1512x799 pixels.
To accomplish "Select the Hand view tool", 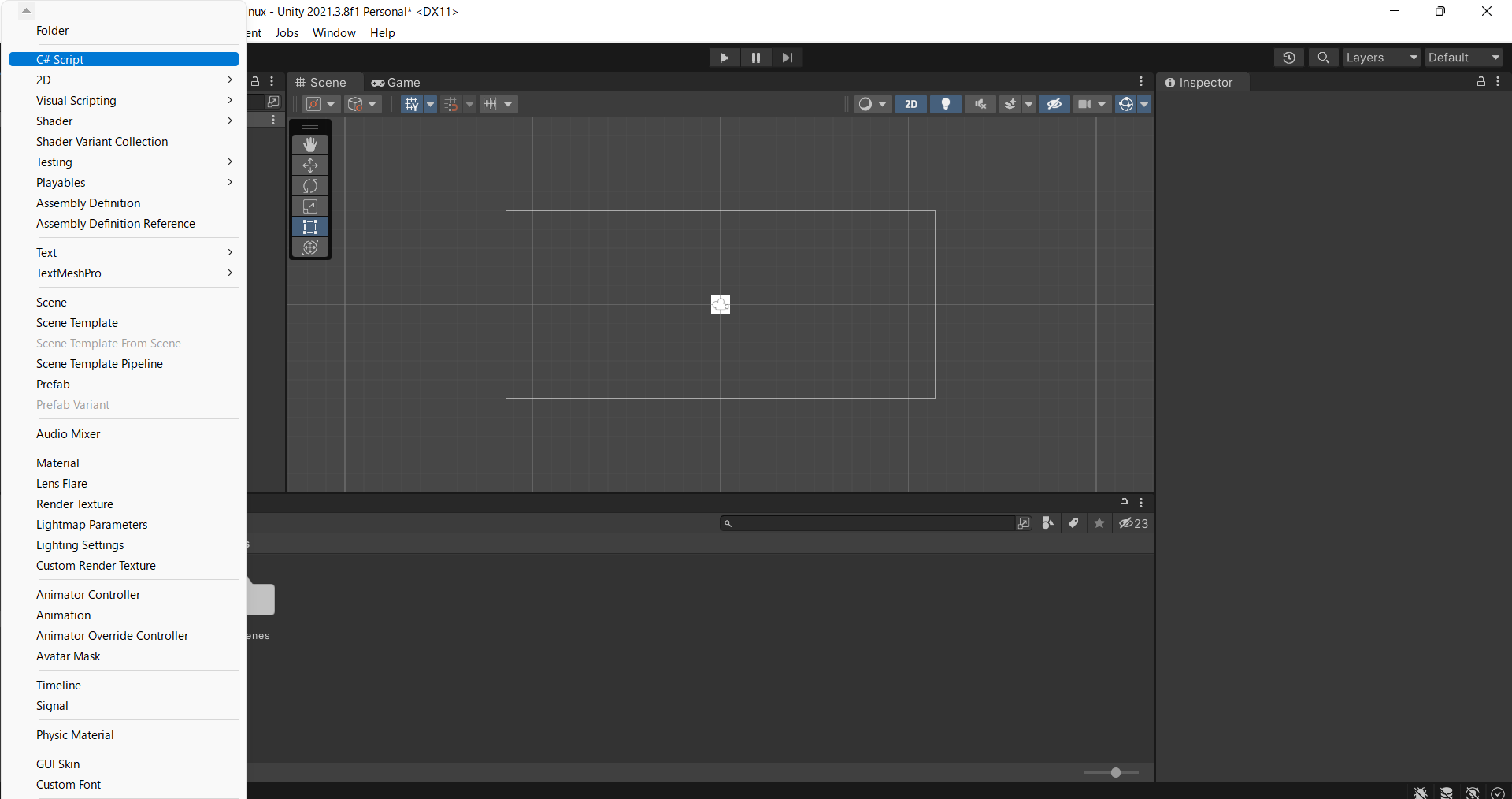I will click(310, 144).
